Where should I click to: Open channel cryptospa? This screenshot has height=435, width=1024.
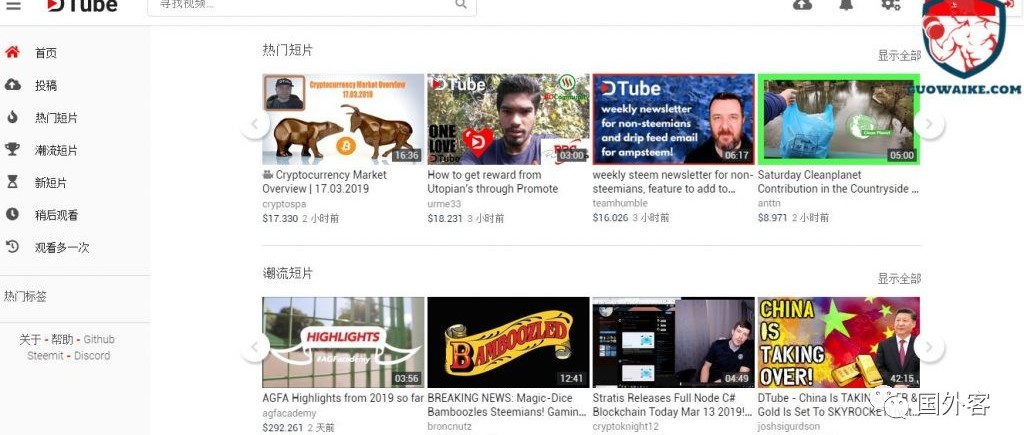coord(283,204)
